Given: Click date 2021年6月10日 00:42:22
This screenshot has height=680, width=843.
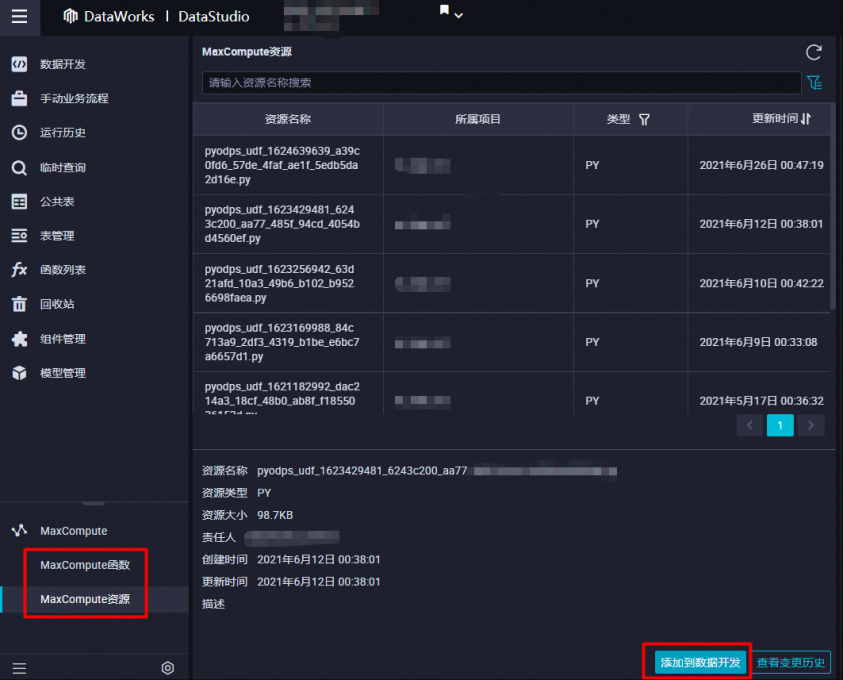Looking at the screenshot, I should [x=761, y=283].
